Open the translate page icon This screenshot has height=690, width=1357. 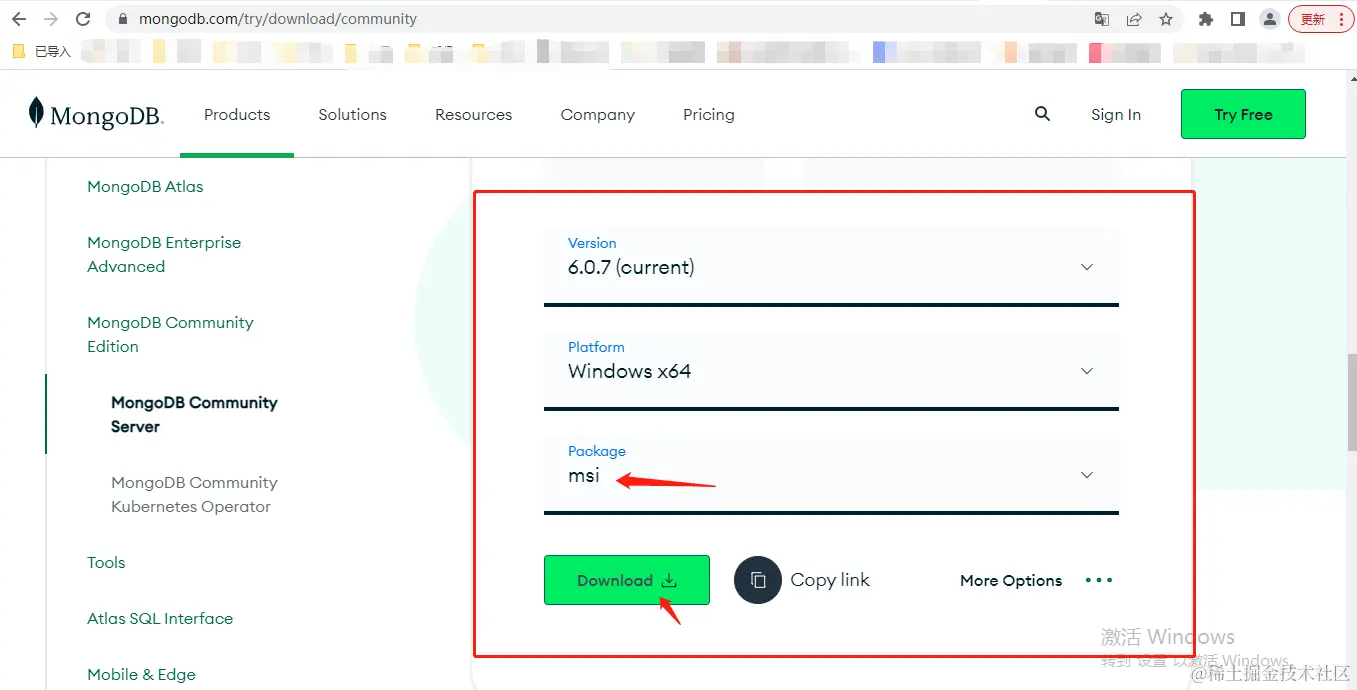pos(1102,19)
